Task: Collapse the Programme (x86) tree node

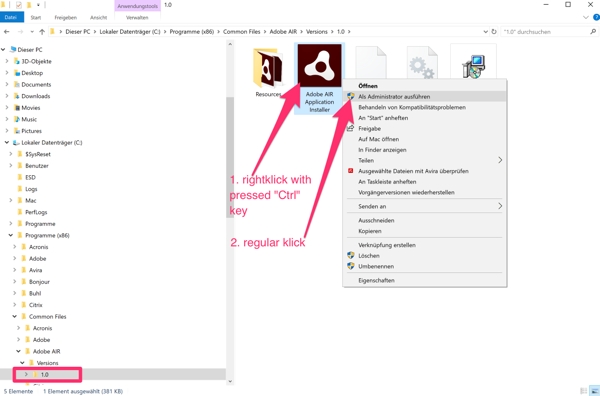Action: 11,235
